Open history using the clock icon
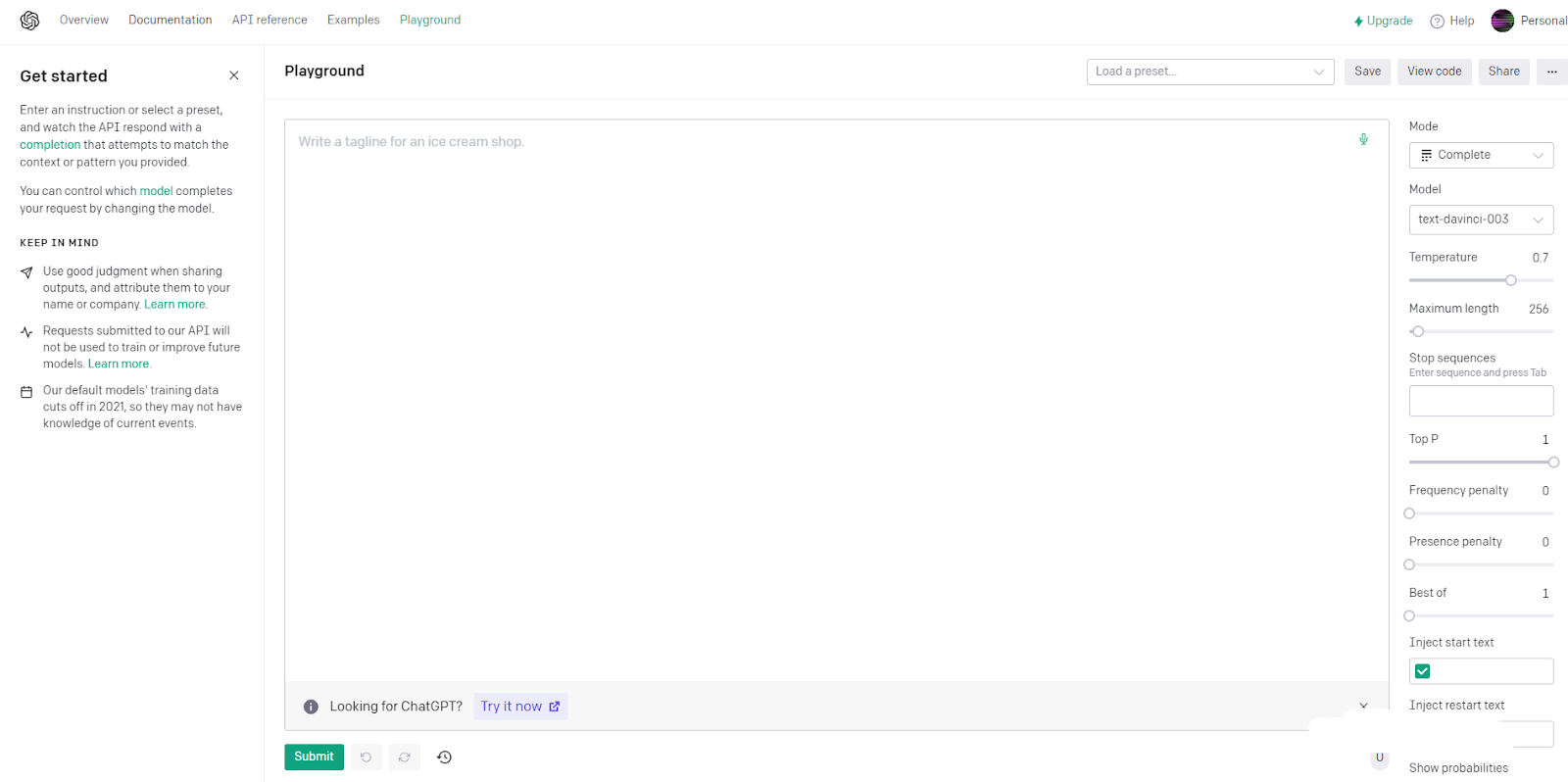Screen dimensions: 1568x782 (x=444, y=757)
